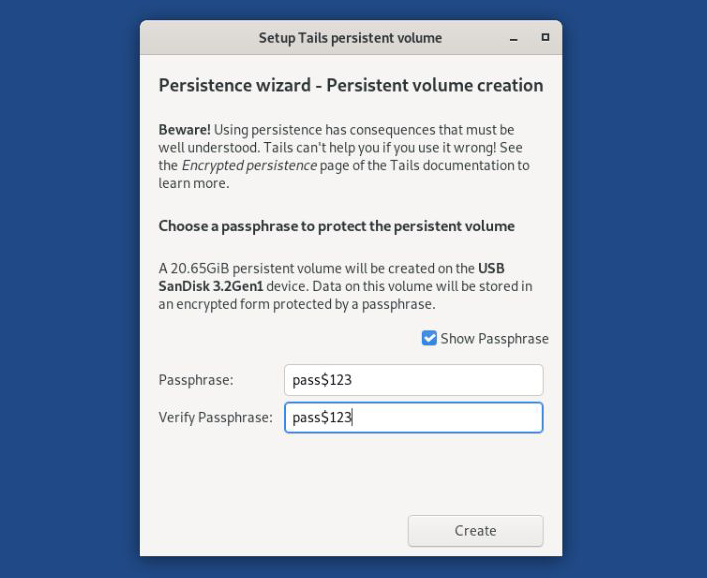Click the blue desktop background
The image size is (707, 578).
coord(70,300)
